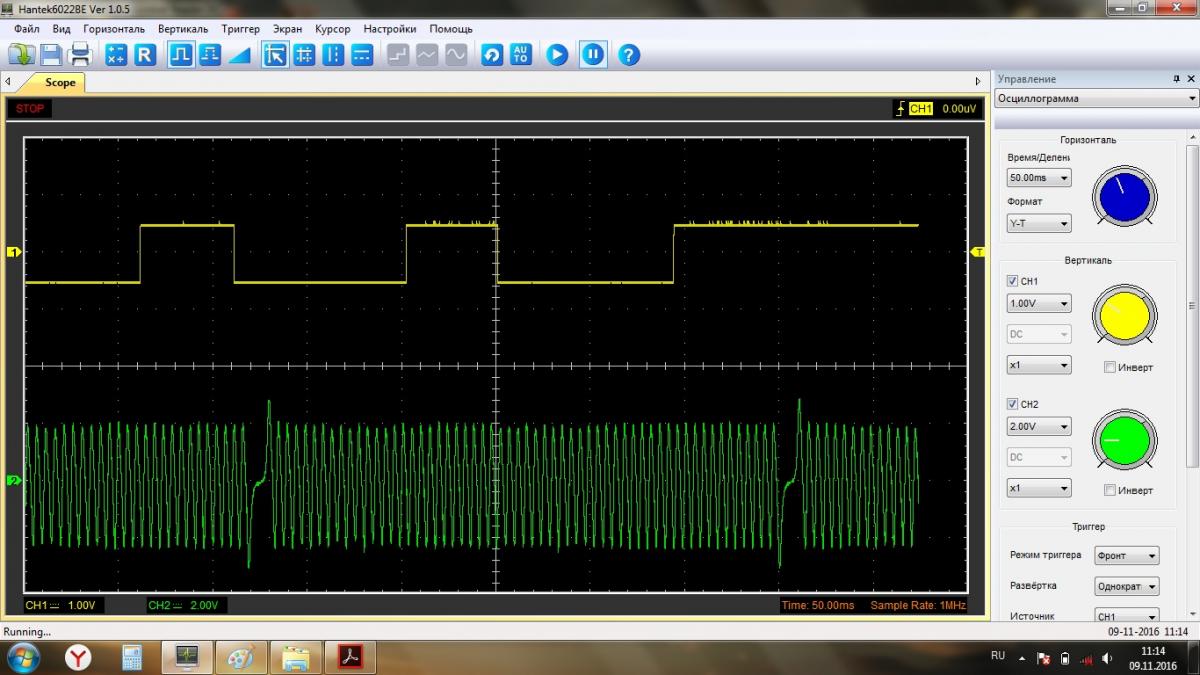Image resolution: width=1200 pixels, height=675 pixels.
Task: Click the R reset toolbar icon
Action: pyautogui.click(x=145, y=54)
